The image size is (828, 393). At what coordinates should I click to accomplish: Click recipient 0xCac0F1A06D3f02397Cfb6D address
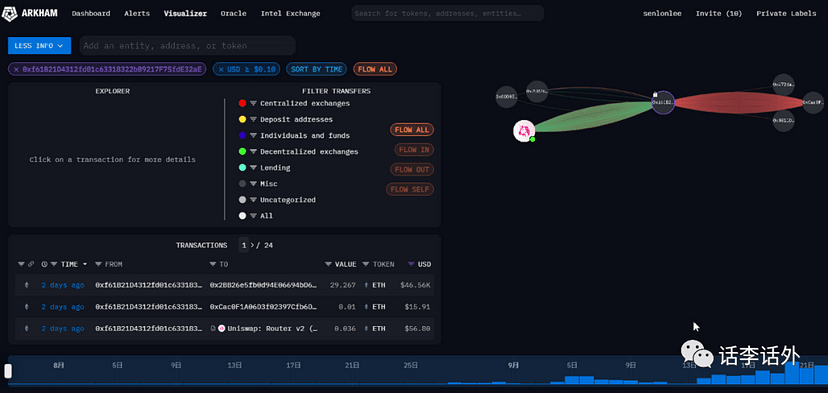coord(264,307)
